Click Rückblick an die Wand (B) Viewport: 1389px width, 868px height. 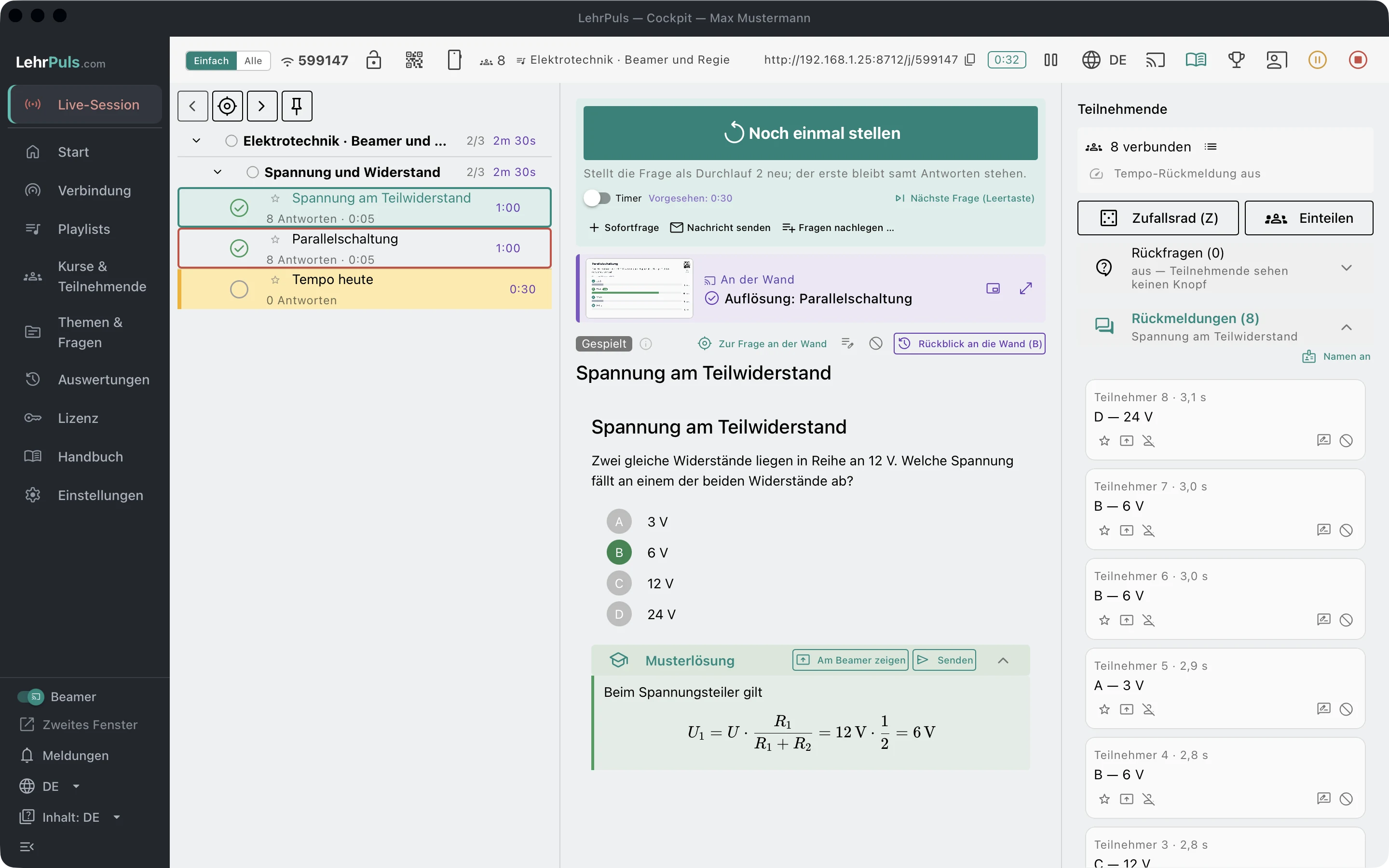click(969, 344)
